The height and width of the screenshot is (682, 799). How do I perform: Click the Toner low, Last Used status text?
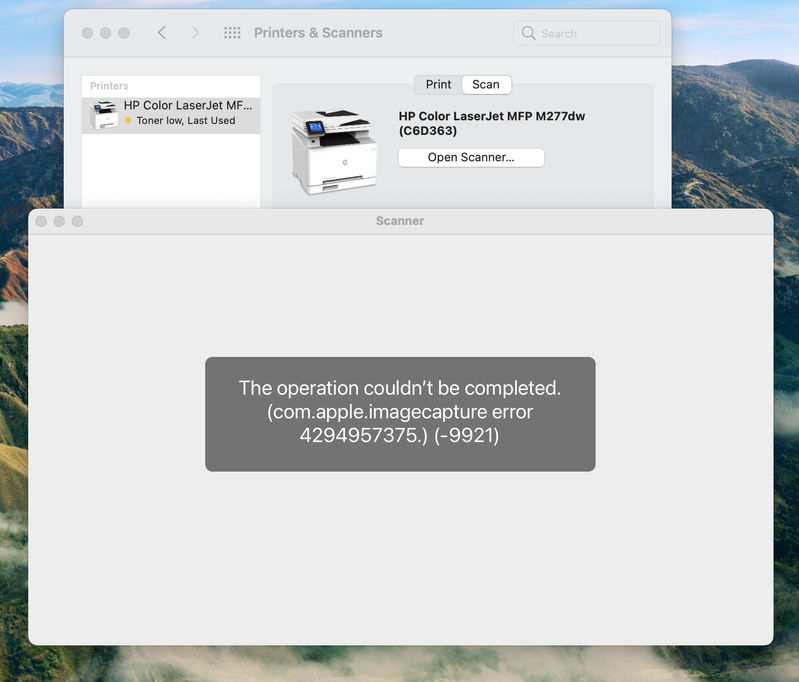point(186,121)
